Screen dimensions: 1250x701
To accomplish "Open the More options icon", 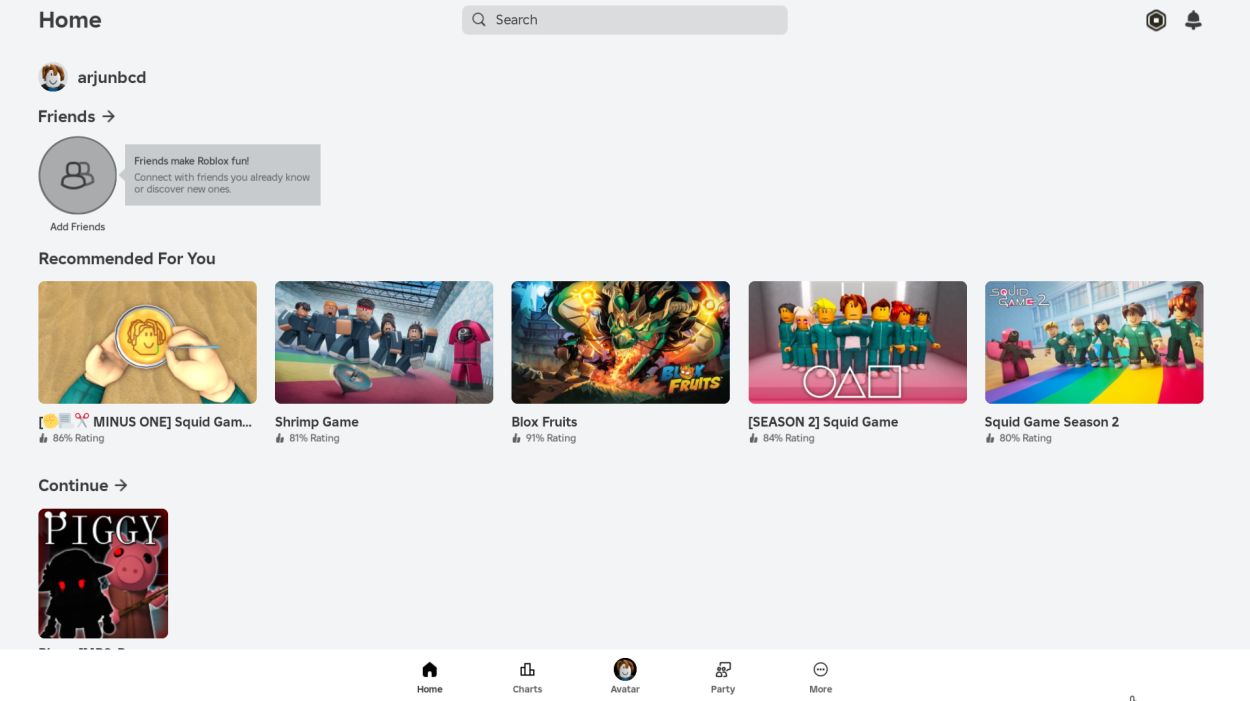I will (x=820, y=669).
